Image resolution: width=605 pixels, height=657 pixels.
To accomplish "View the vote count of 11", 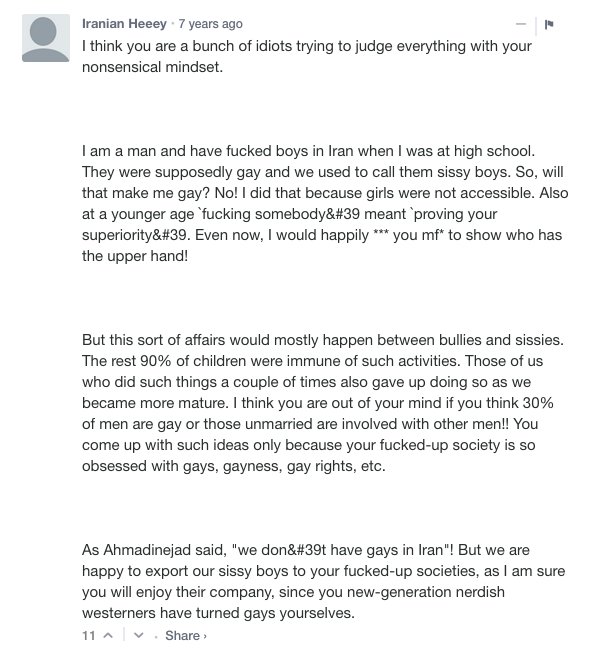I will coord(89,636).
